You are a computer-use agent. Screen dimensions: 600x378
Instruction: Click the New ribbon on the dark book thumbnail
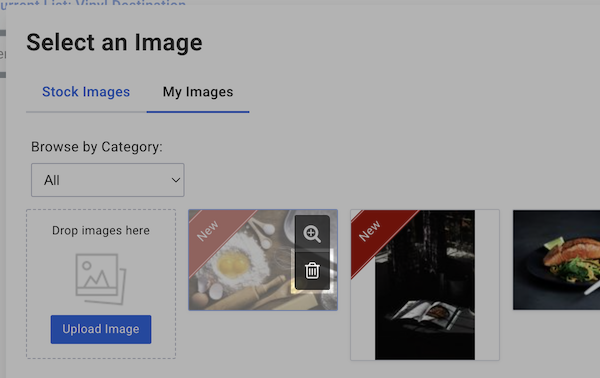click(x=370, y=230)
